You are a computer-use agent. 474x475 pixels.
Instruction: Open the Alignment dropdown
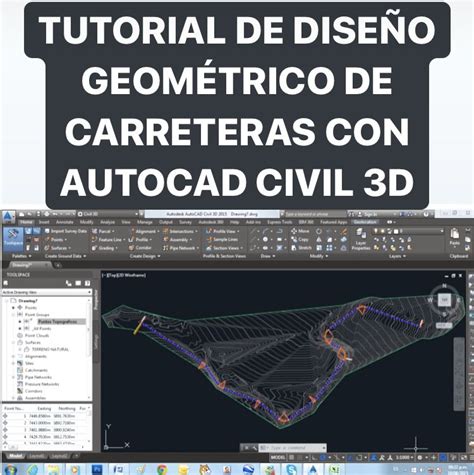144,231
